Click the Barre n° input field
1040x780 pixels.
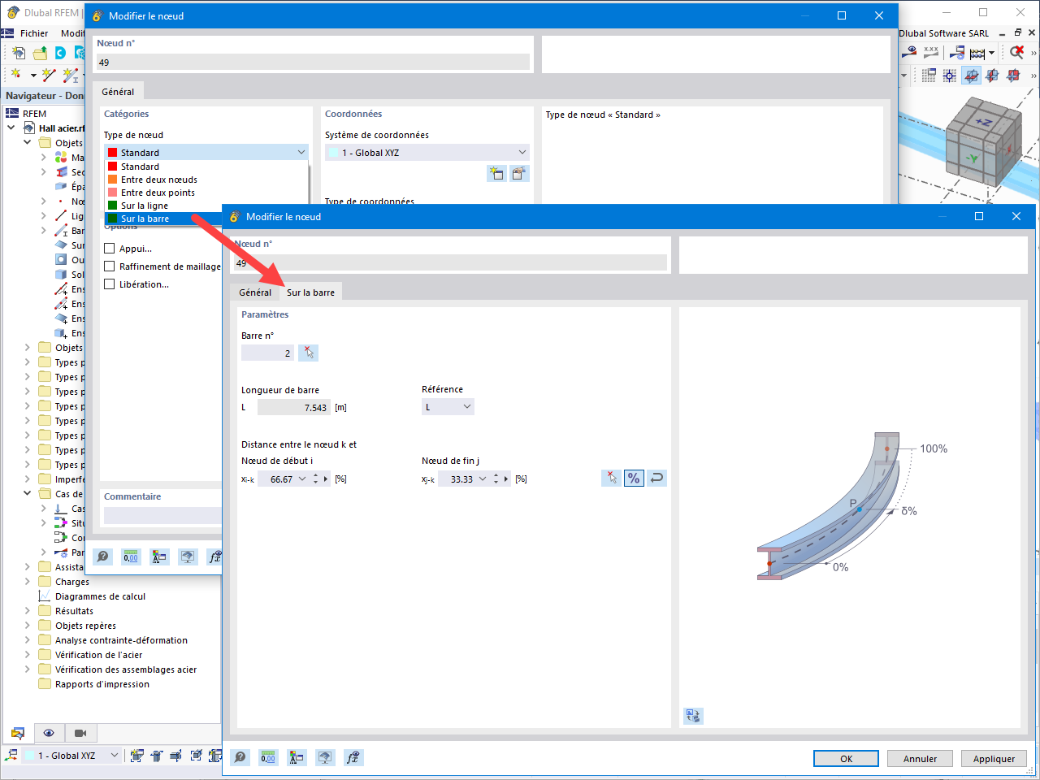(x=267, y=353)
